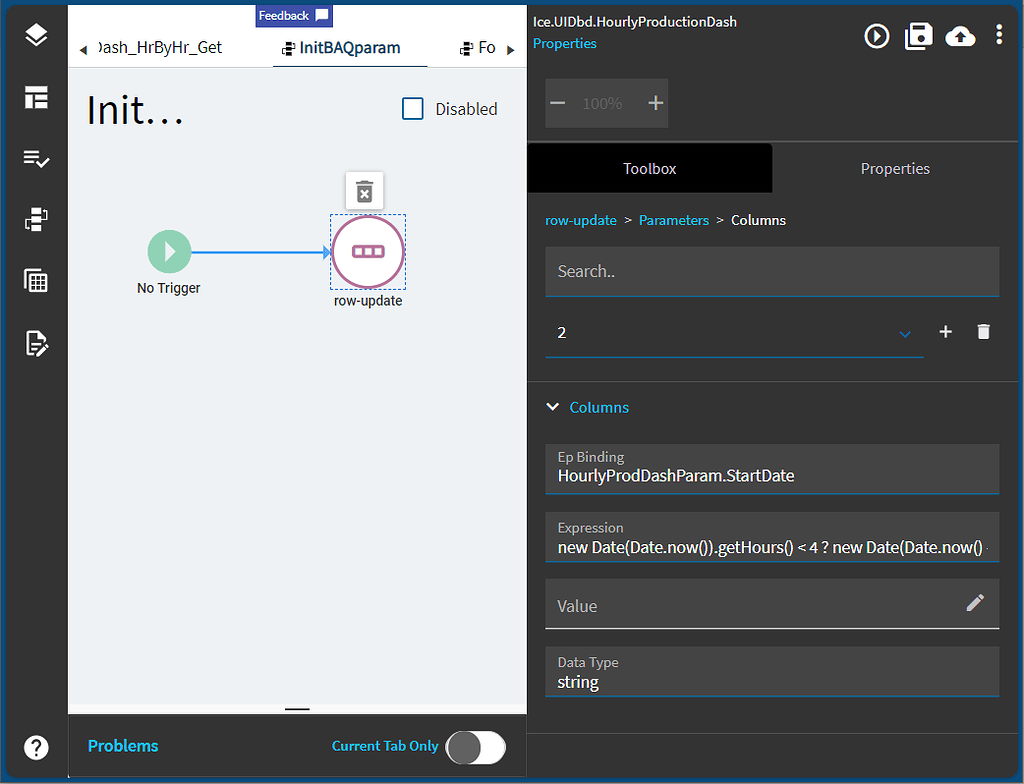Open the Data Flows sidebar icon
The width and height of the screenshot is (1024, 784).
pos(36,219)
